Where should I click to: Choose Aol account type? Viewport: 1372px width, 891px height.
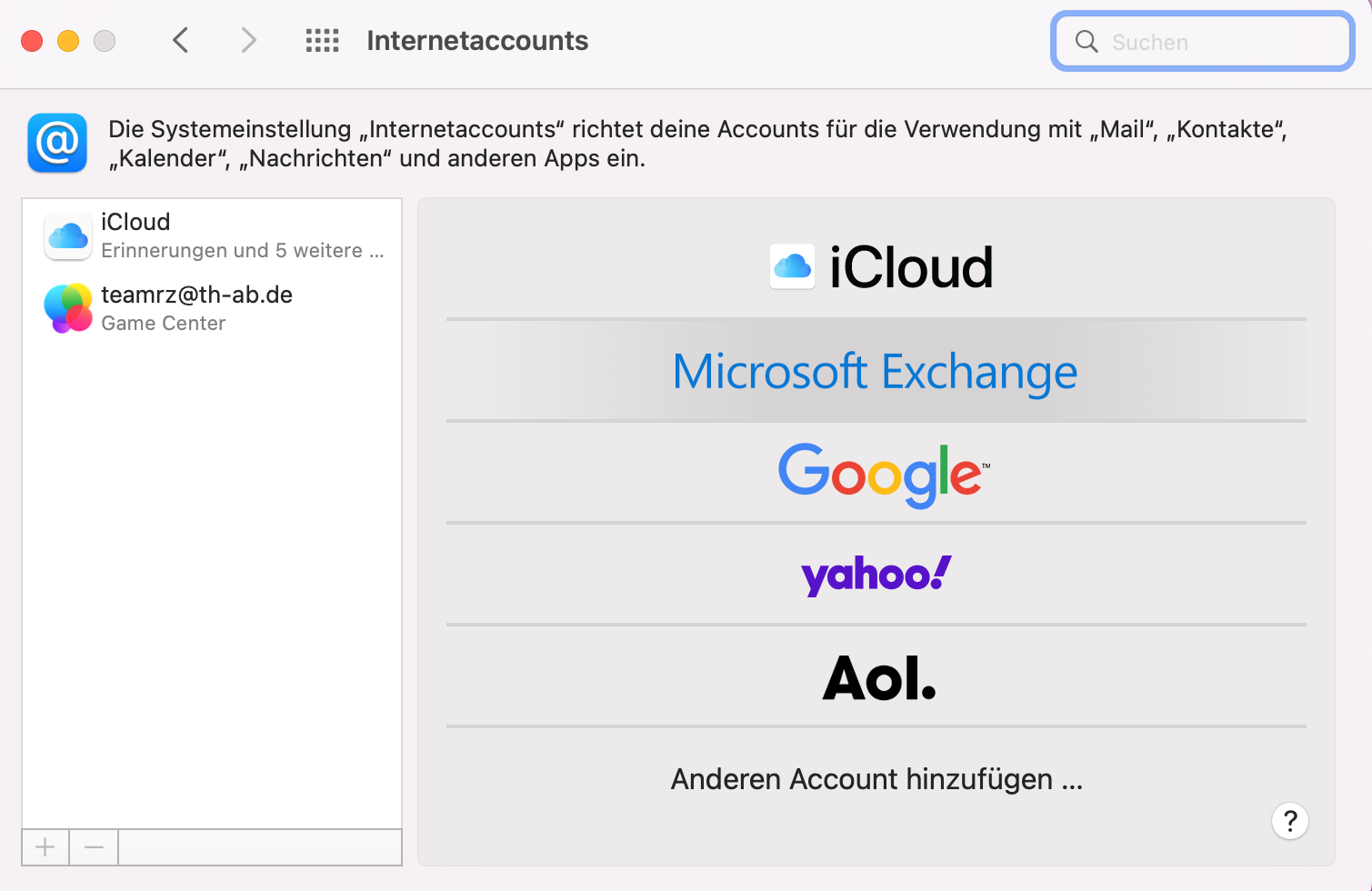point(876,676)
